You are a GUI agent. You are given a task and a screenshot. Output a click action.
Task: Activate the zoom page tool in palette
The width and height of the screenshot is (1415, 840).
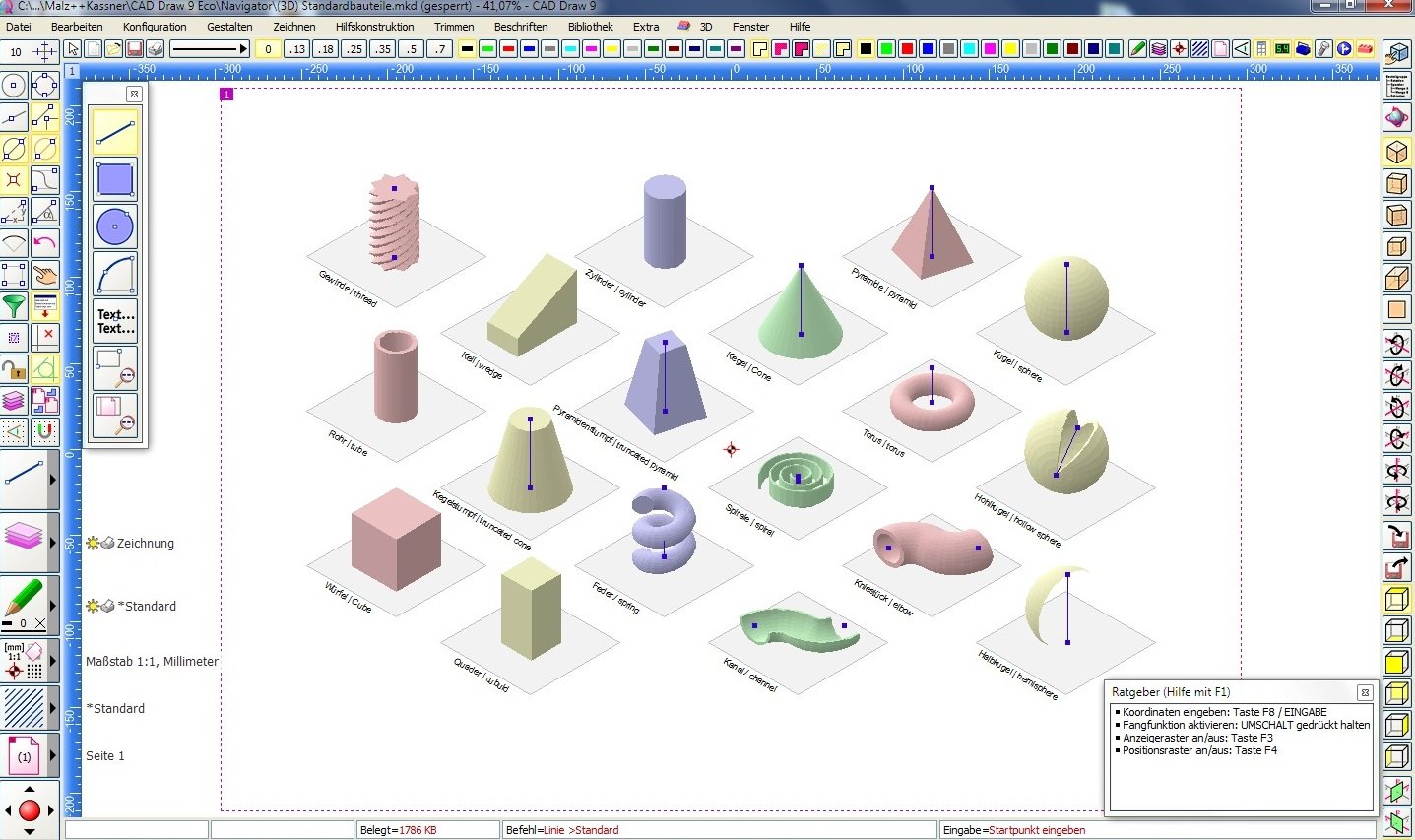click(x=115, y=416)
